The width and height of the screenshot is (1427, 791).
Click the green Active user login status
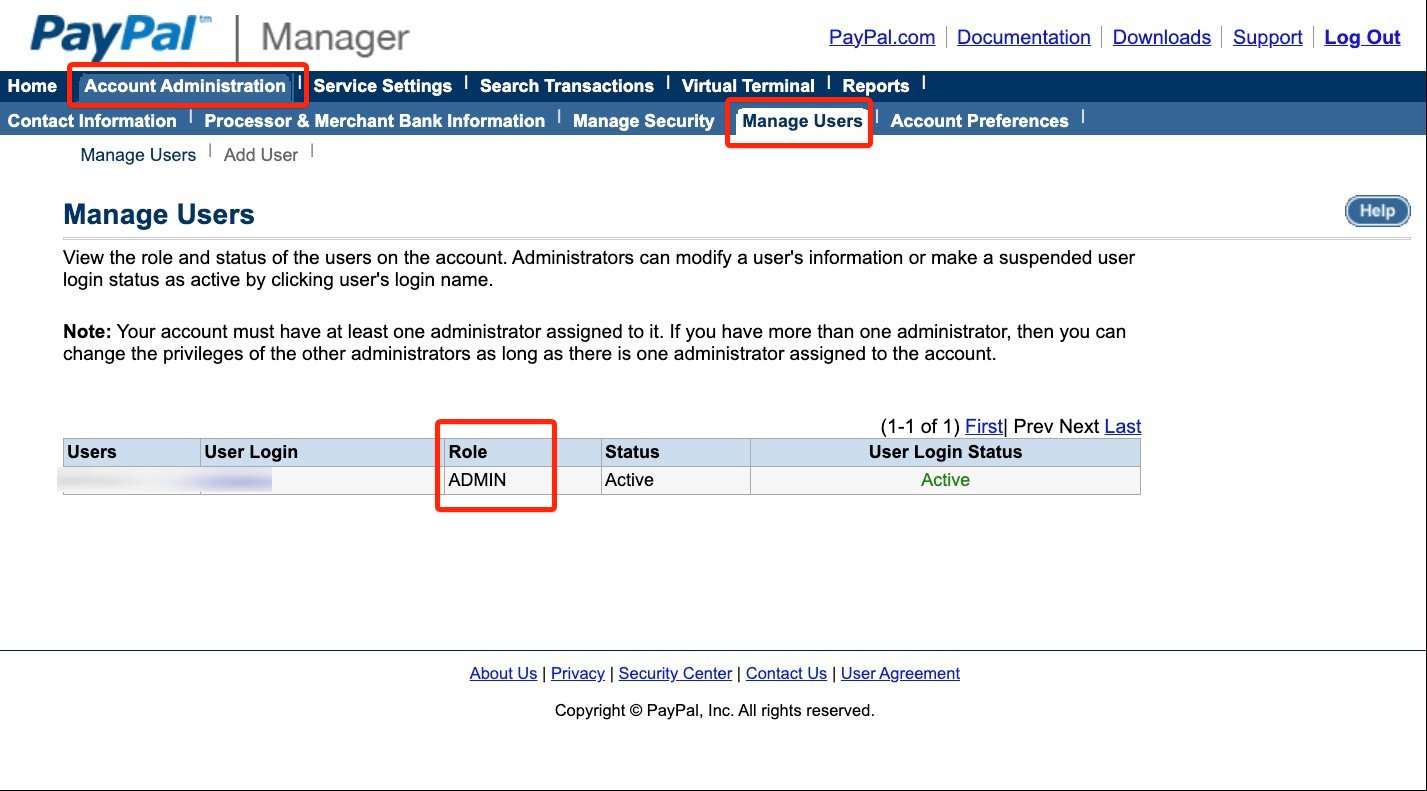pyautogui.click(x=945, y=480)
